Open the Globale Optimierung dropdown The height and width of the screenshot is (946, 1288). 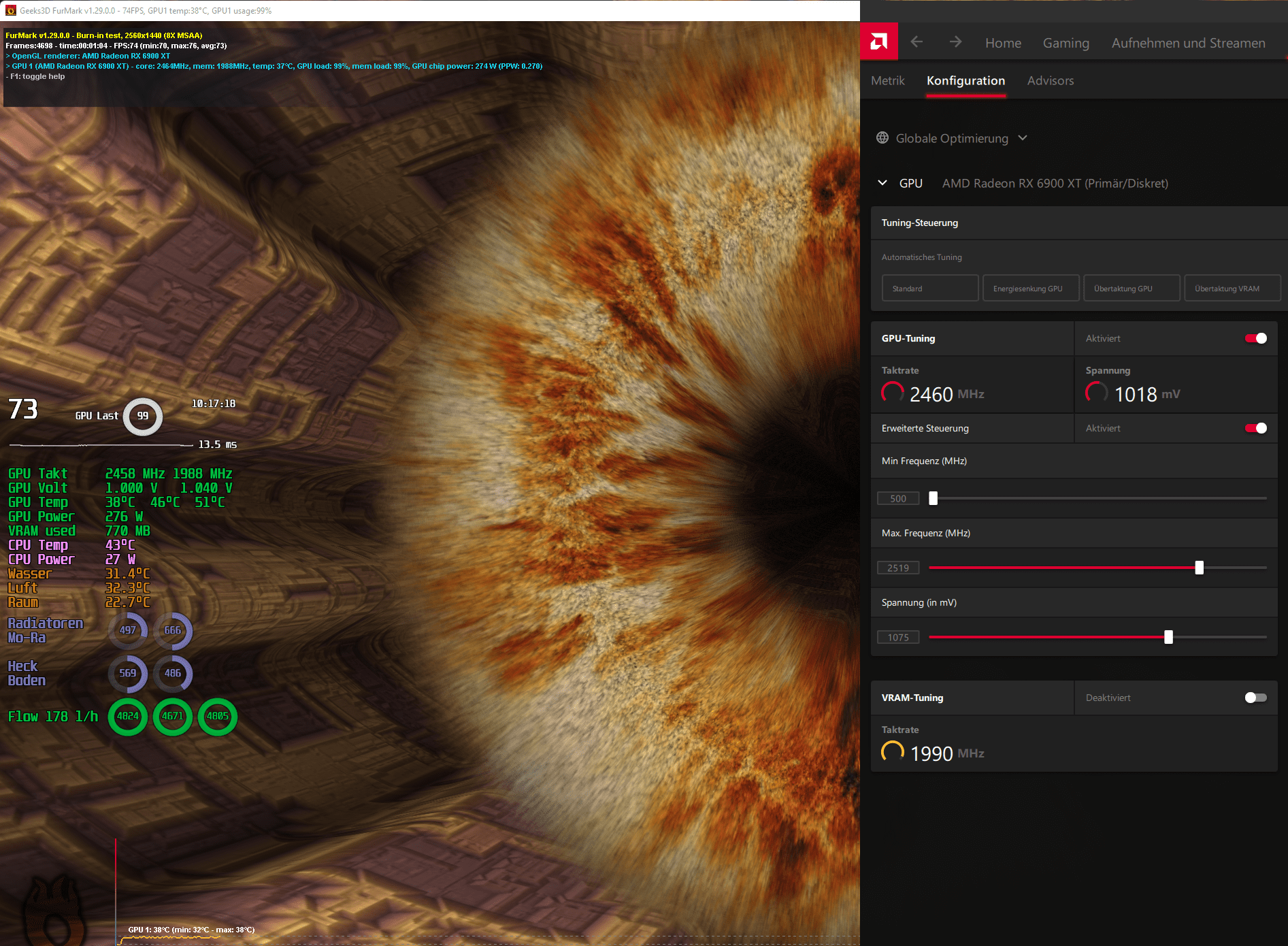(952, 138)
